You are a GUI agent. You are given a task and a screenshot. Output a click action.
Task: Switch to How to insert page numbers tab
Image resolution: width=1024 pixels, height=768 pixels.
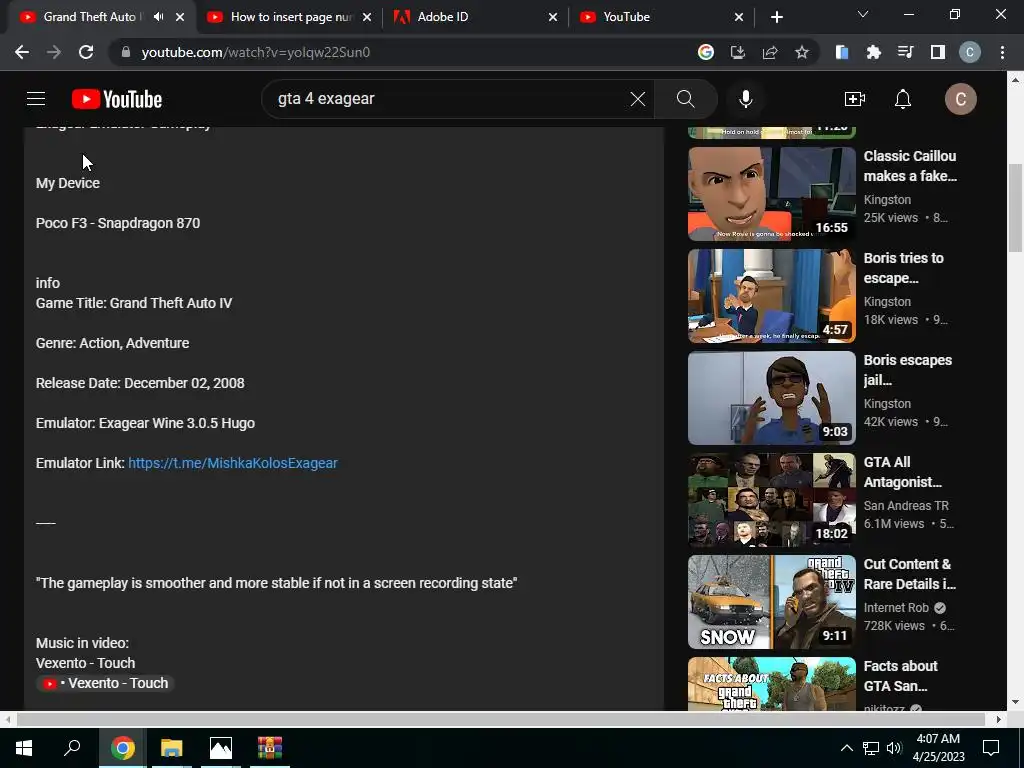pos(291,17)
